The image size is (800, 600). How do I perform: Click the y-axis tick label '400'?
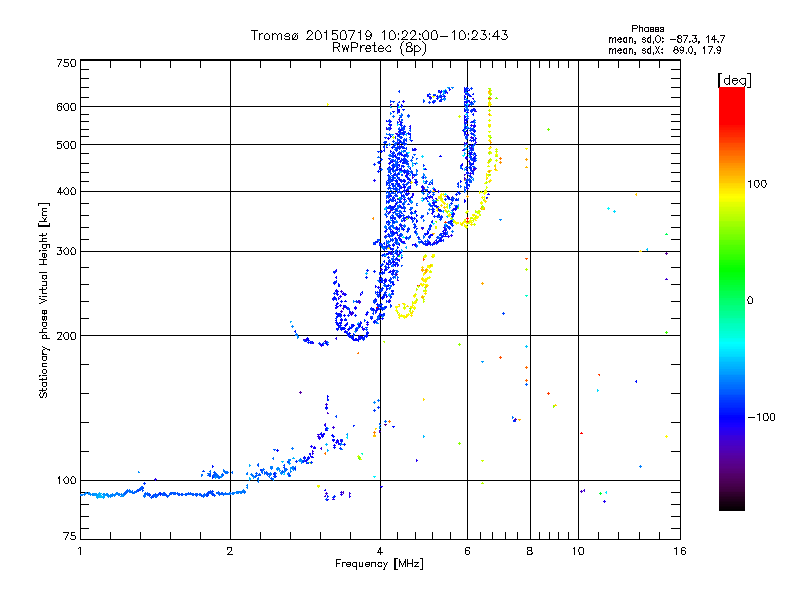[x=66, y=192]
